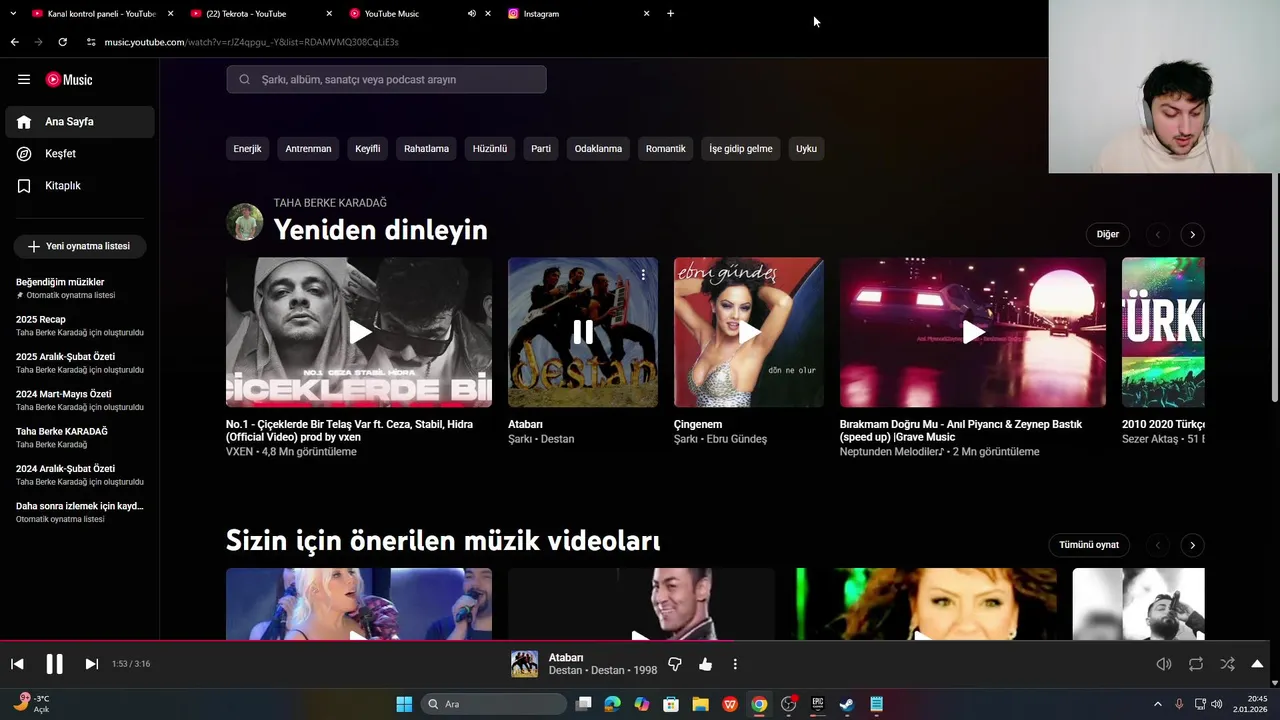The image size is (1280, 720).
Task: Click the YouTube Music logo
Action: (69, 80)
